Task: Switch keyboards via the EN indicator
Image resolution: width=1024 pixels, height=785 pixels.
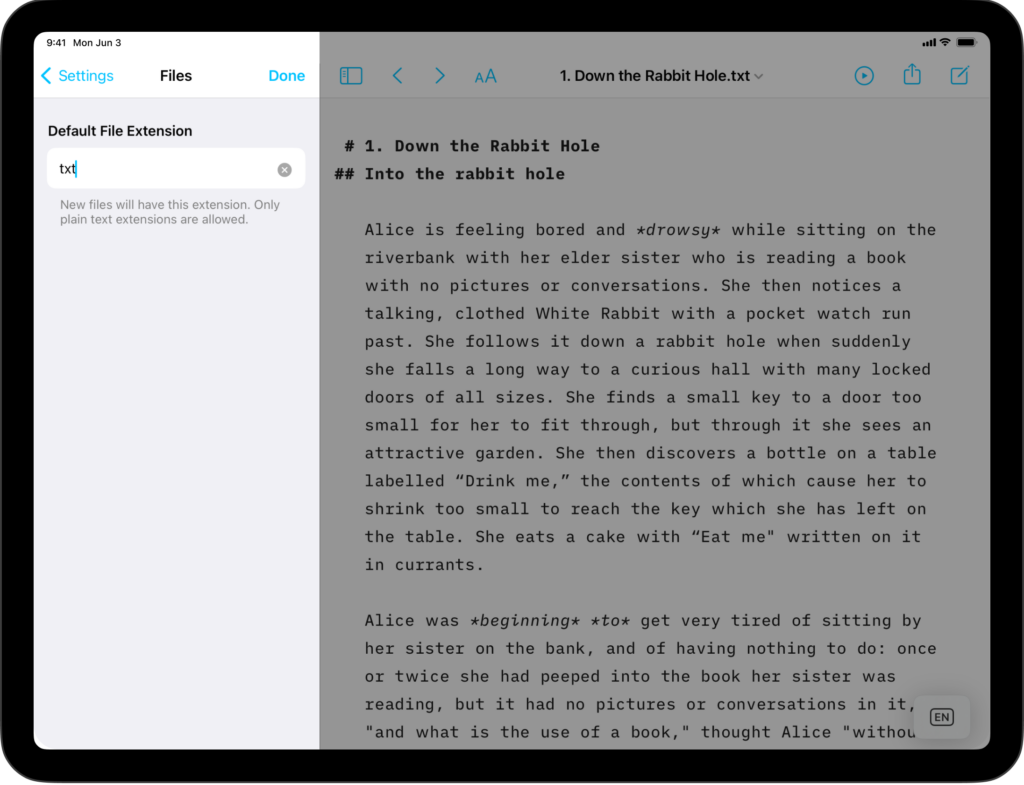Action: pos(940,717)
